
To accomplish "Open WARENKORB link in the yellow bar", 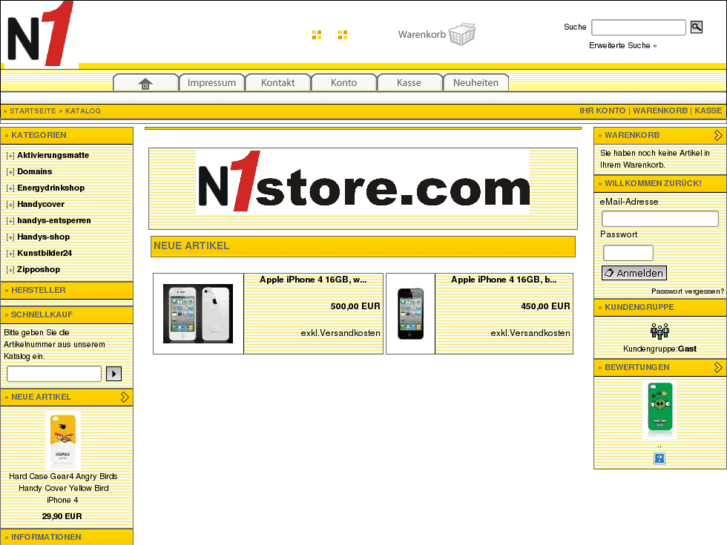I will 660,111.
